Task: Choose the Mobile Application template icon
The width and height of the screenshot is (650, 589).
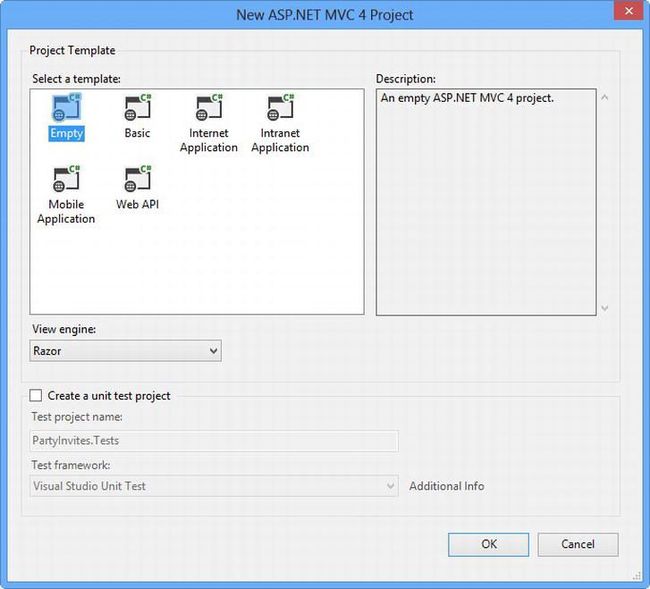Action: tap(66, 179)
